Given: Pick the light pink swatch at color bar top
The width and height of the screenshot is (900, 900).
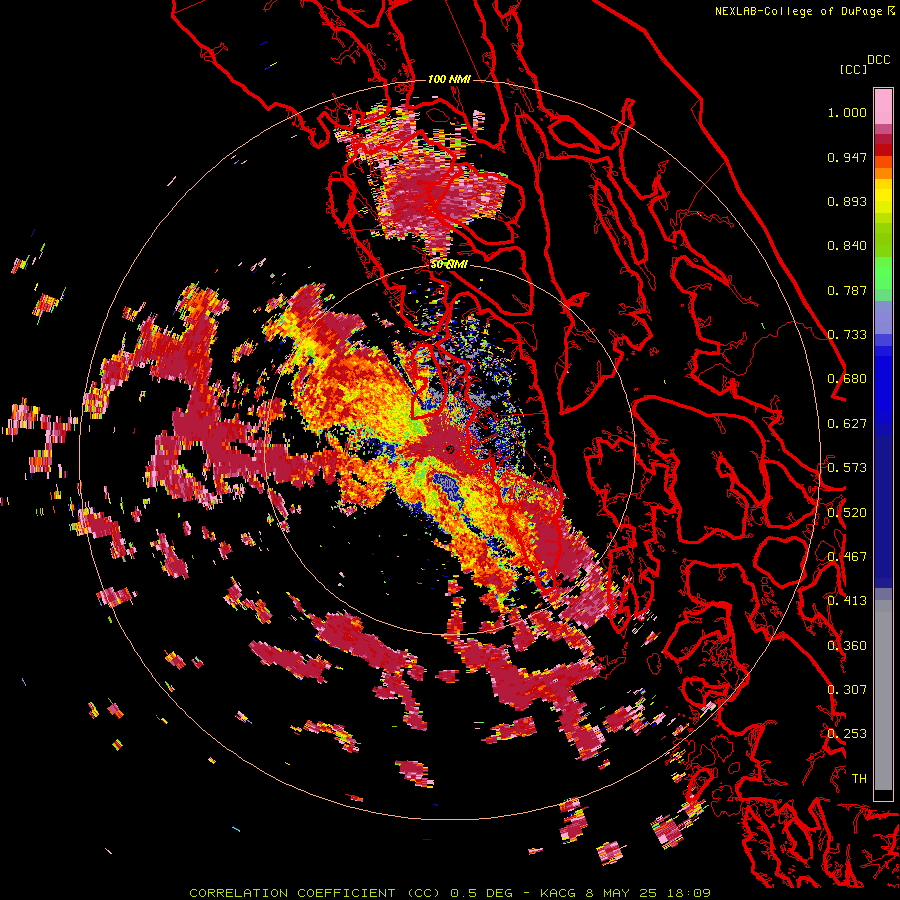Looking at the screenshot, I should coord(883,106).
